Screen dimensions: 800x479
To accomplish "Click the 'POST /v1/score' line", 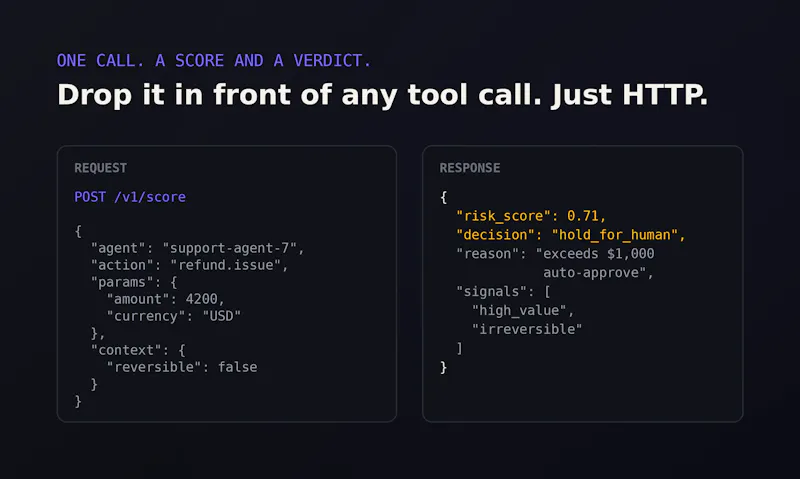I will (x=130, y=197).
